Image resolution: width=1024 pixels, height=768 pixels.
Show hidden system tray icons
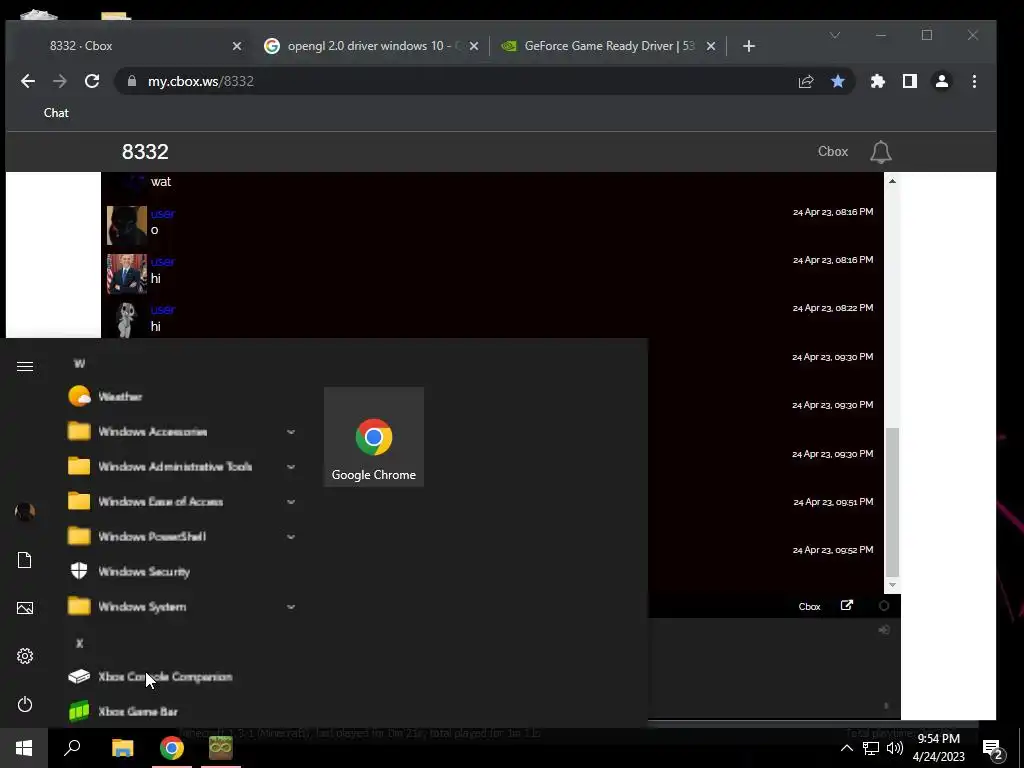(x=846, y=748)
